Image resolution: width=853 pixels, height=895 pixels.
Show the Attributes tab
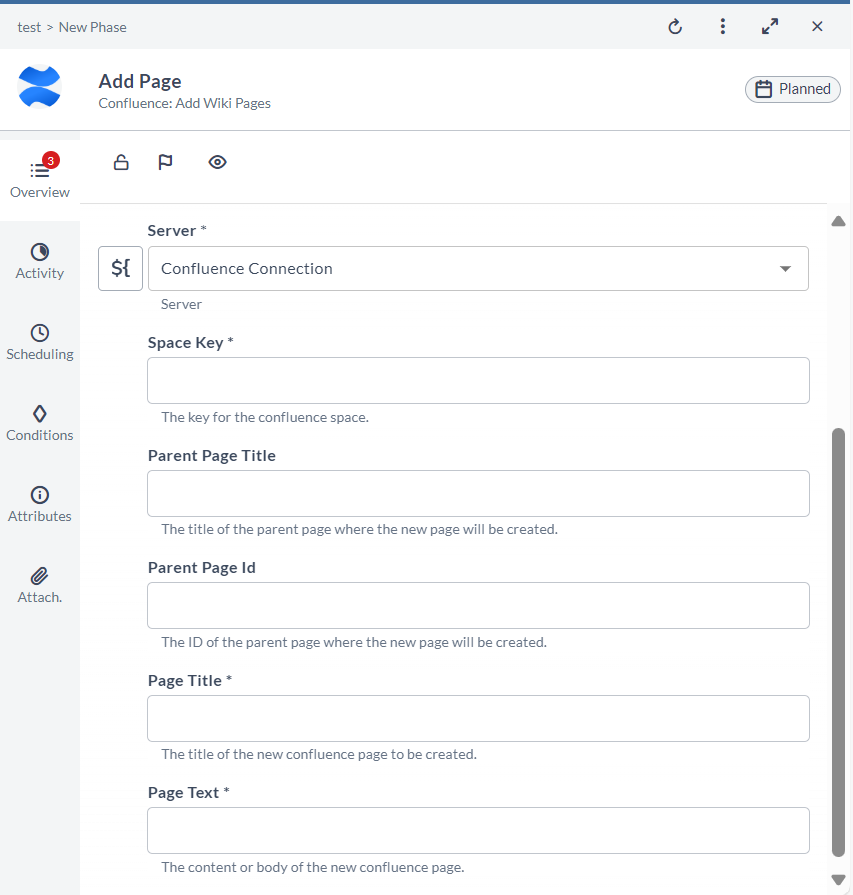point(40,505)
